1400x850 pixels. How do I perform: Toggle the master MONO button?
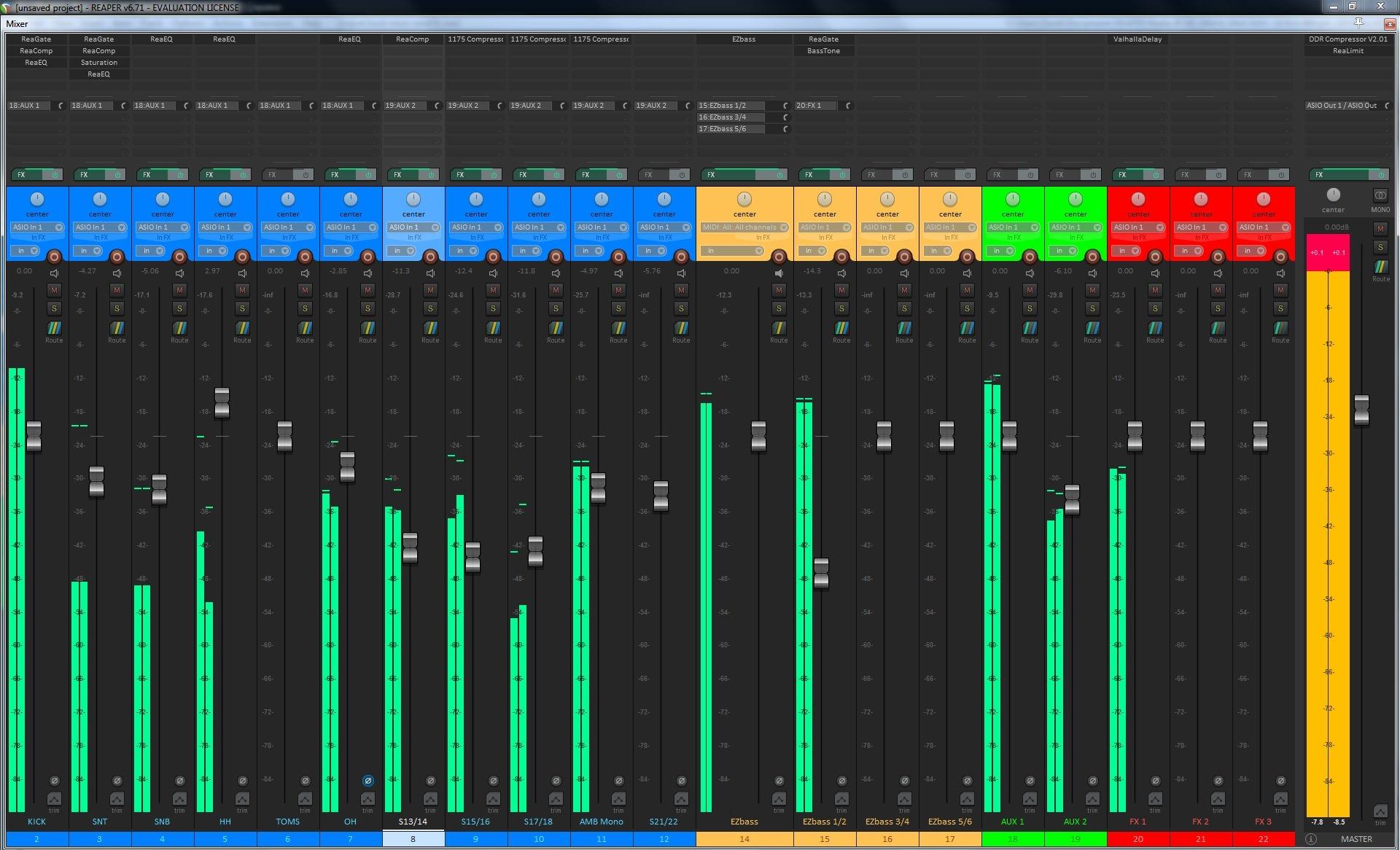[1380, 195]
